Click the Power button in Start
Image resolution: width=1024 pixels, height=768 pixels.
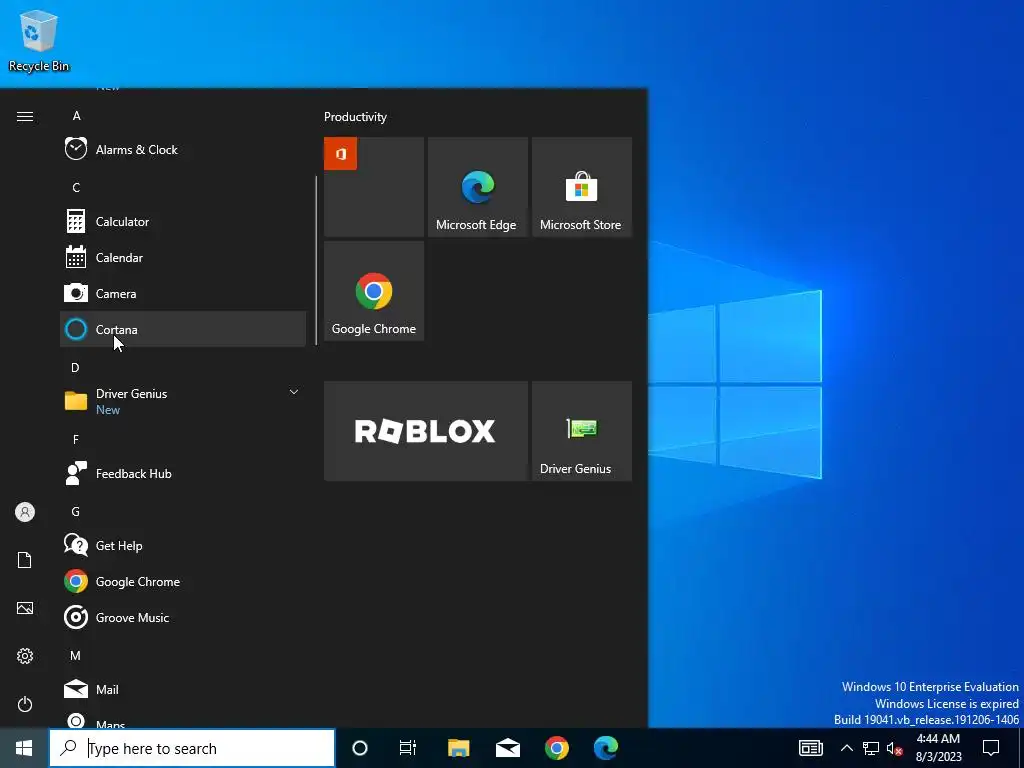(25, 704)
